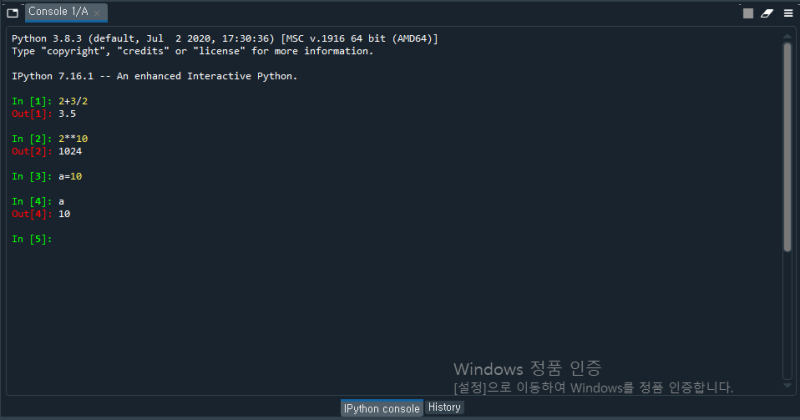Click the 'Python 3.8.3' version line
Viewport: 800px width, 420px height.
(224, 38)
